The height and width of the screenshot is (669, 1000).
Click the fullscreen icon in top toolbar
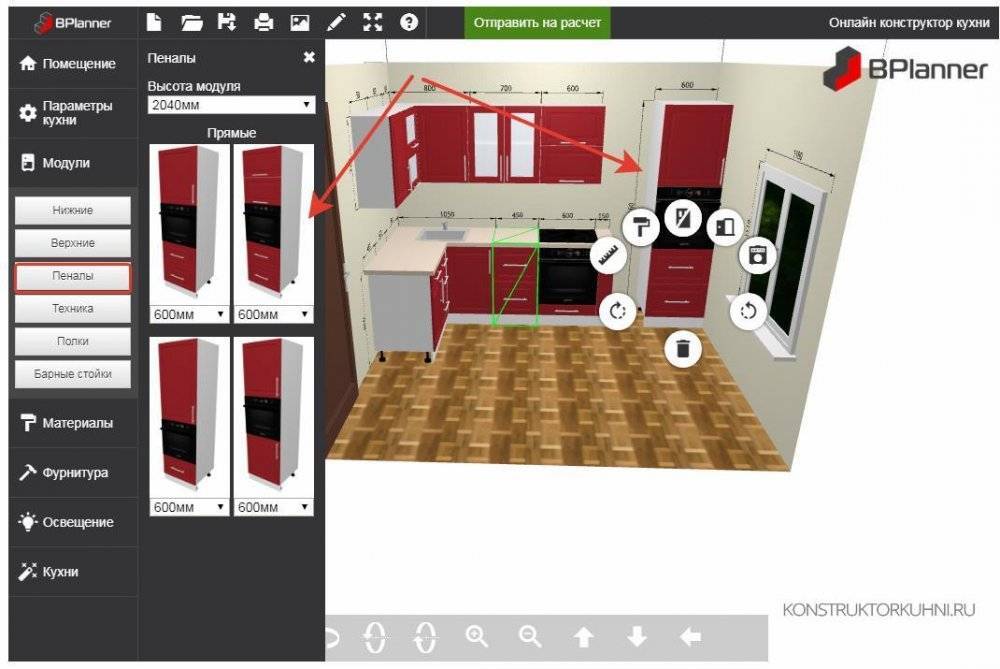(372, 22)
